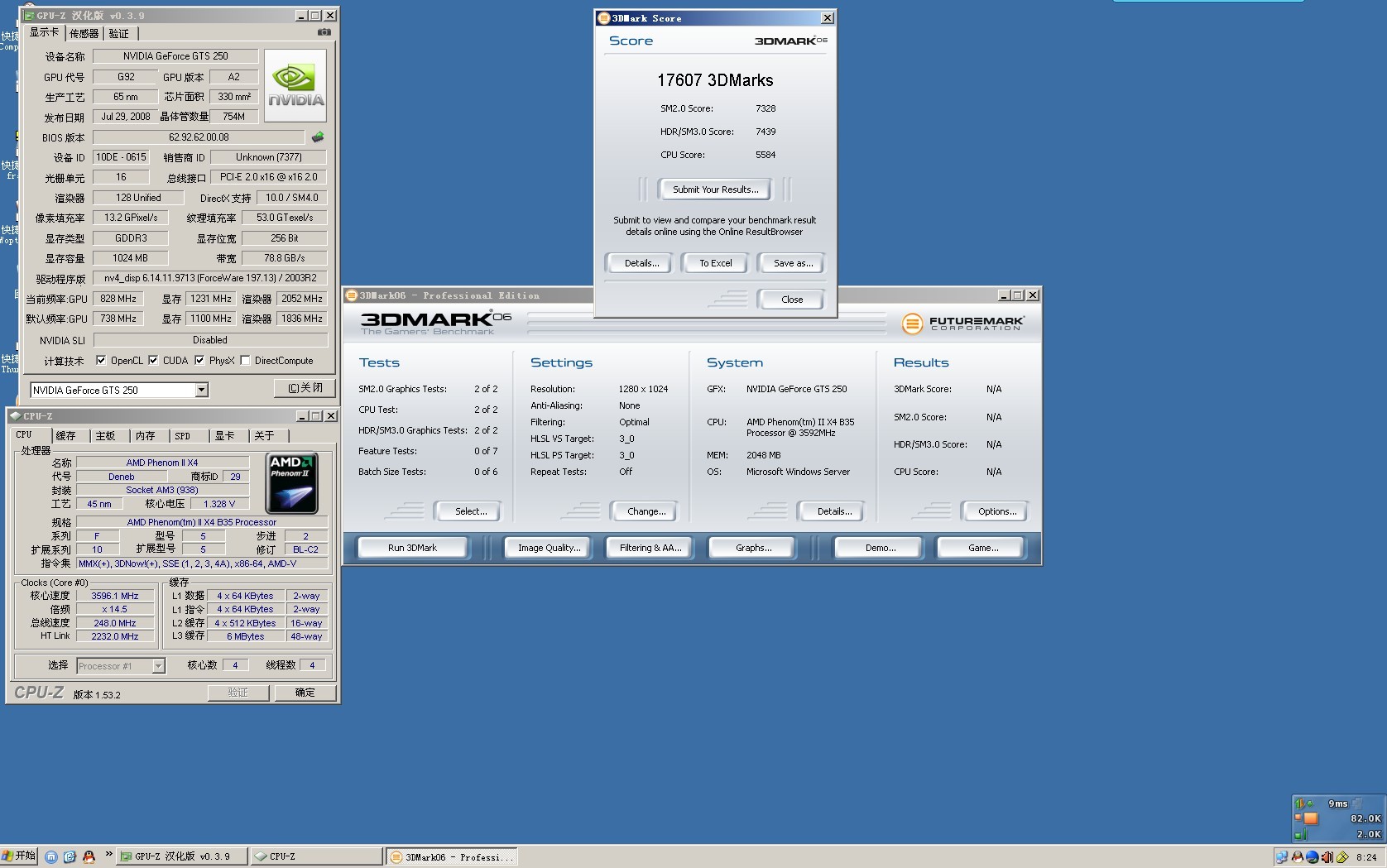Click the QQ penguin tray icon

[1297, 857]
